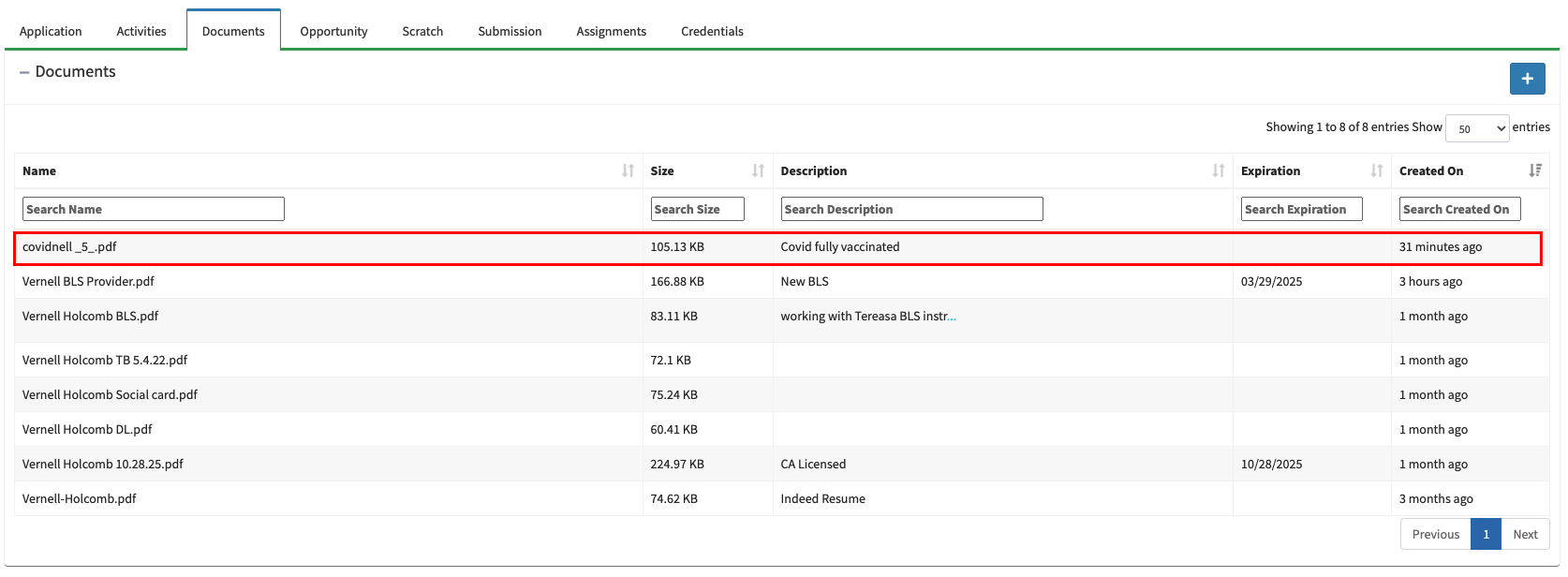The width and height of the screenshot is (1568, 577).
Task: Click the Next pagination button
Action: (x=1525, y=534)
